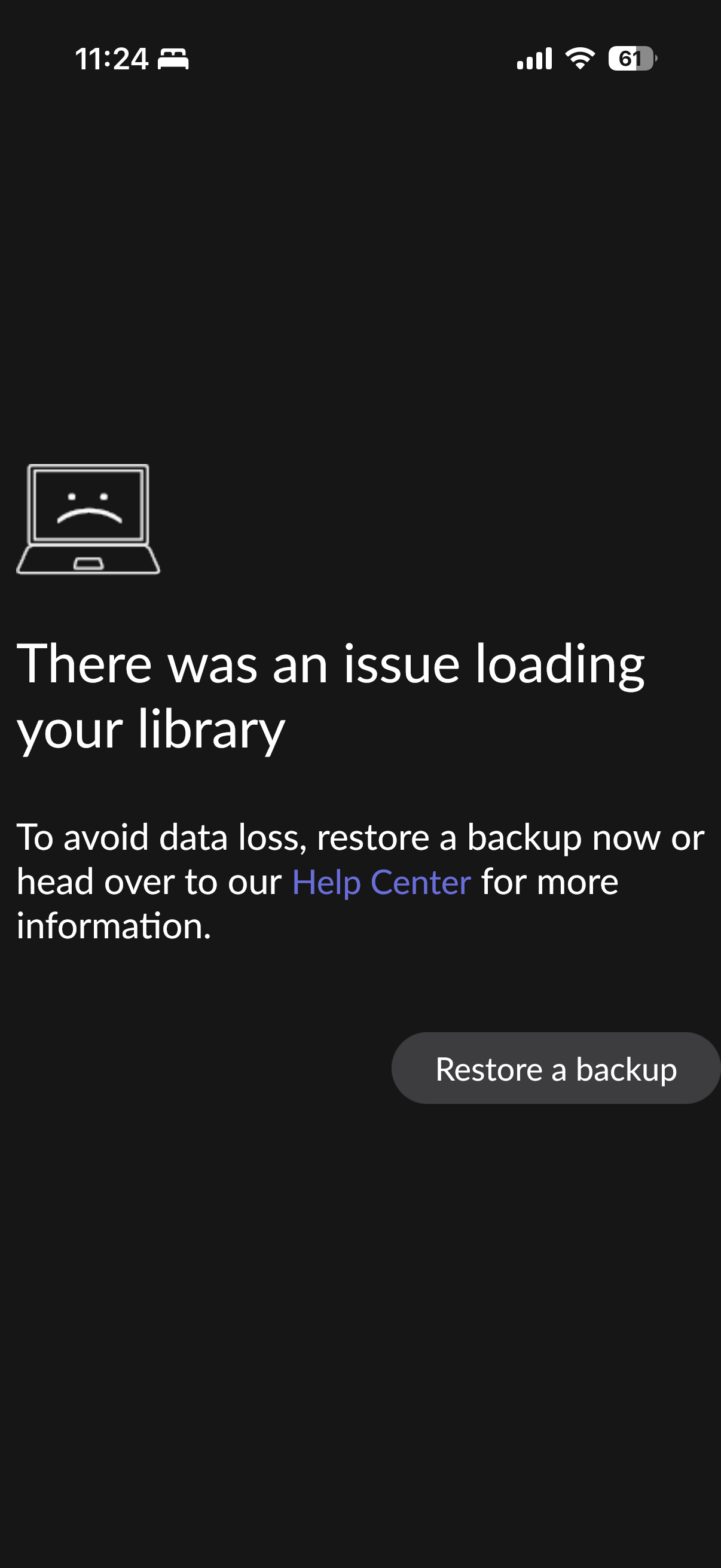Tap the word 'backup' on the restore button

(x=626, y=1069)
